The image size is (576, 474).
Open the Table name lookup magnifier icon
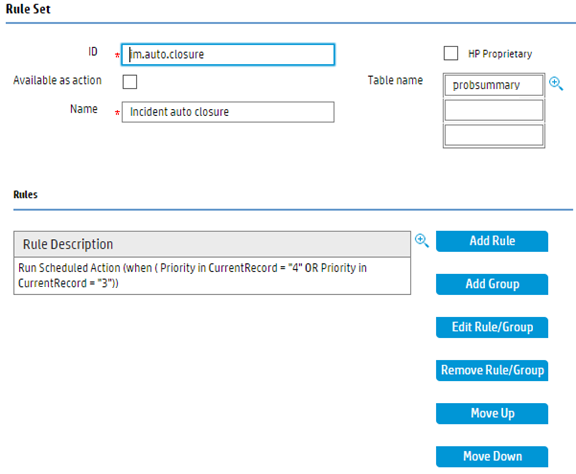pyautogui.click(x=556, y=84)
